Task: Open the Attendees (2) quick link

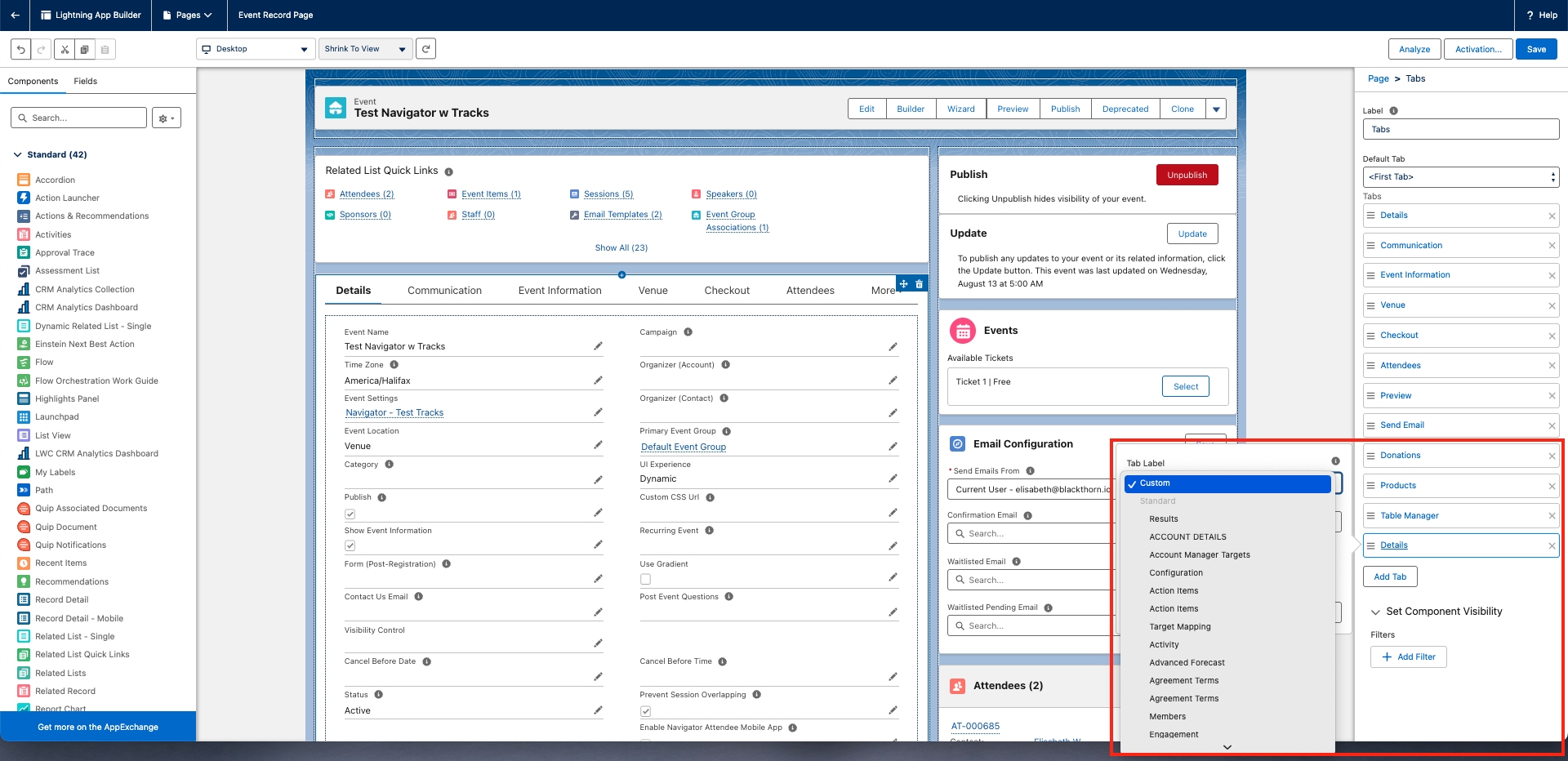Action: tap(366, 194)
